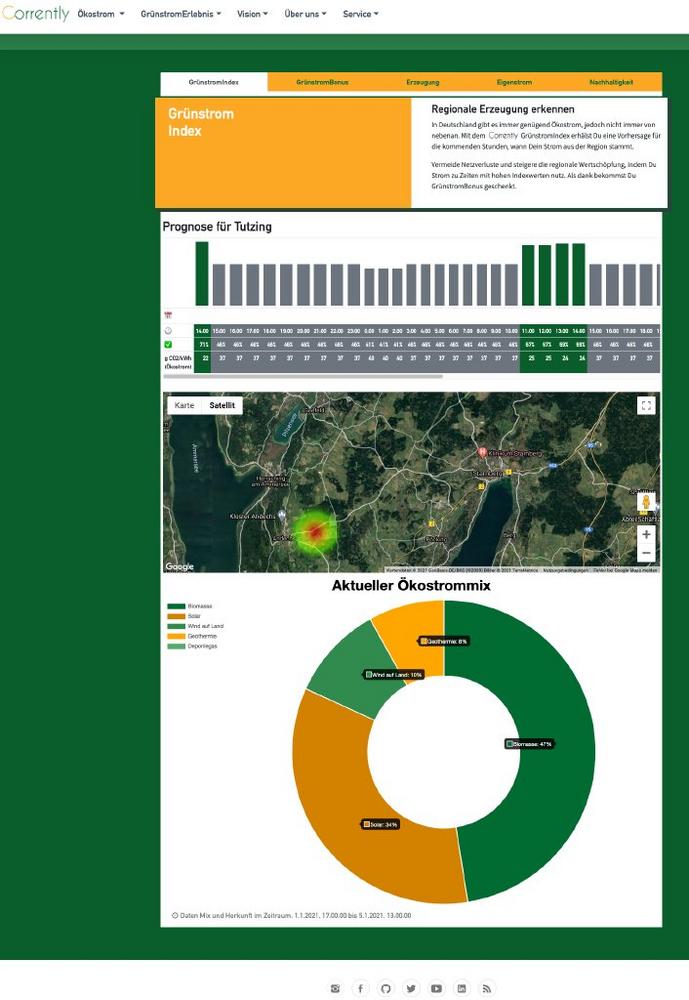Switch to the GrünstromBonus tab
The height and width of the screenshot is (1000, 689).
click(322, 82)
